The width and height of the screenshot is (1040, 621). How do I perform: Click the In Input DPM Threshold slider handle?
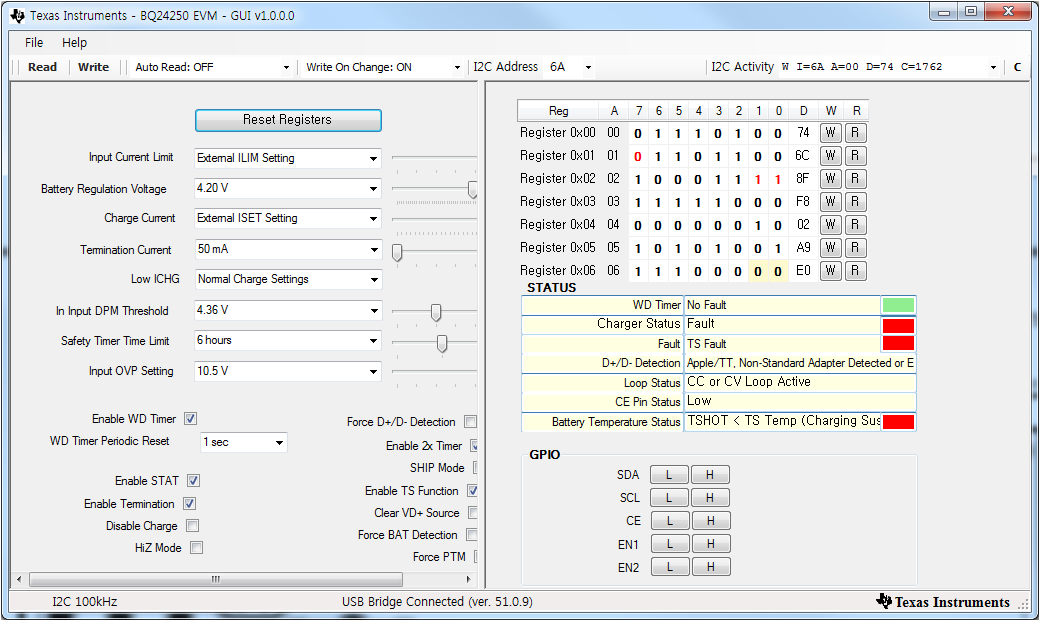coord(436,312)
